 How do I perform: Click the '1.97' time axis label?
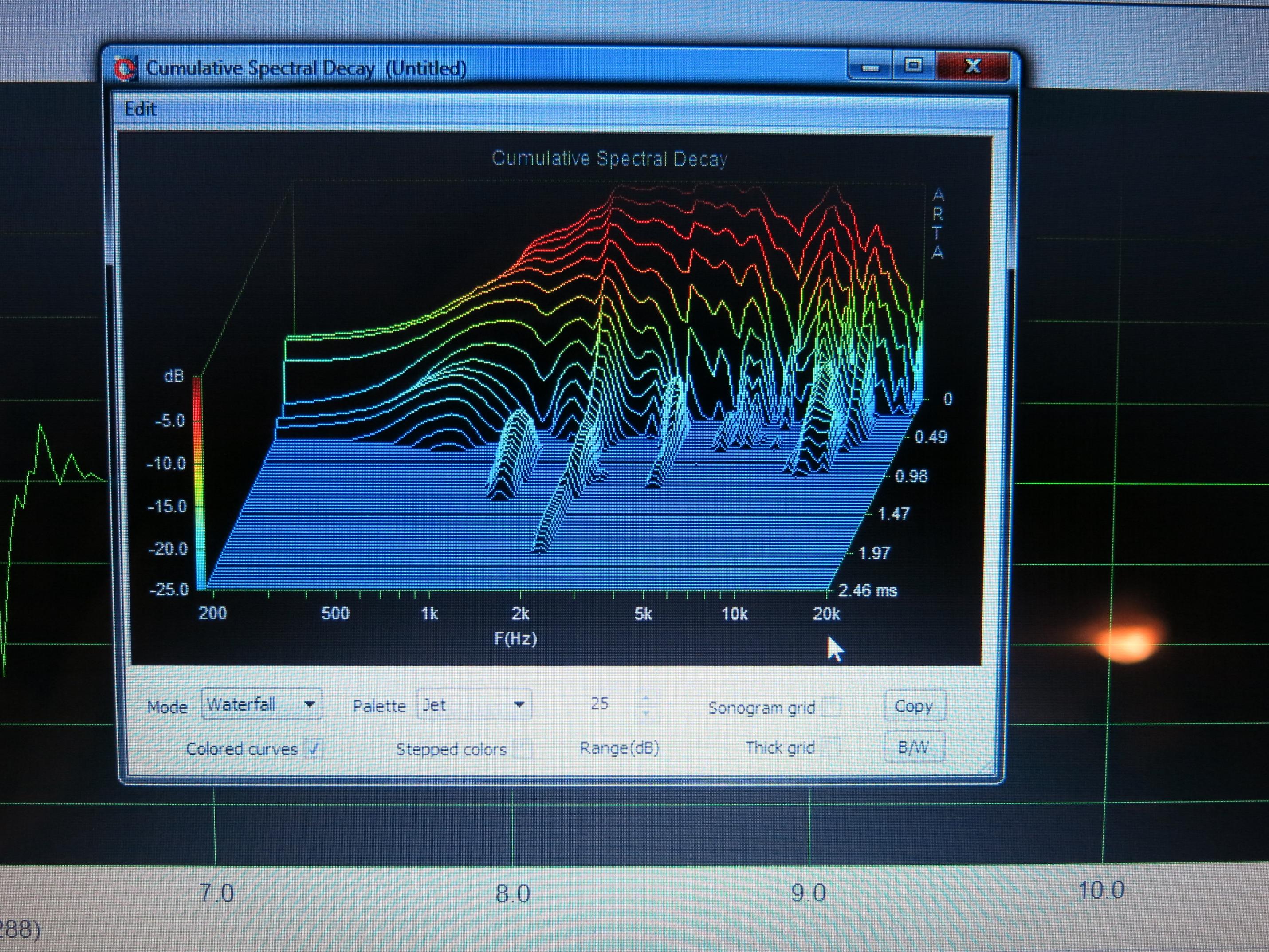click(x=874, y=553)
